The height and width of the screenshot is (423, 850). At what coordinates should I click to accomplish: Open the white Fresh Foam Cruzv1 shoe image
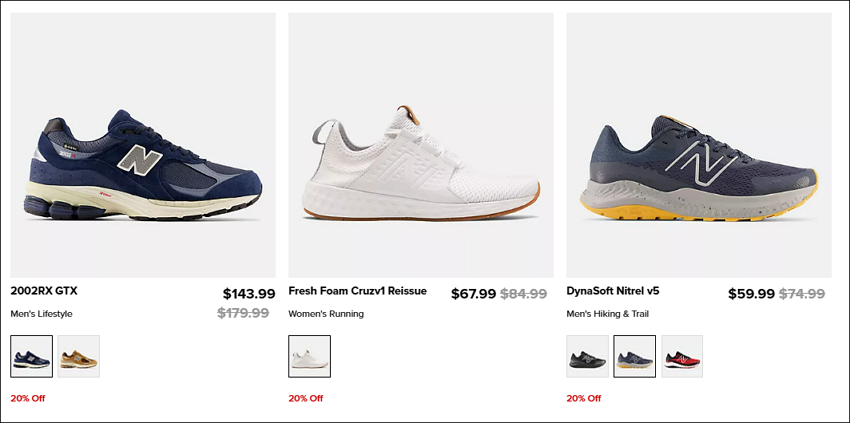point(421,145)
